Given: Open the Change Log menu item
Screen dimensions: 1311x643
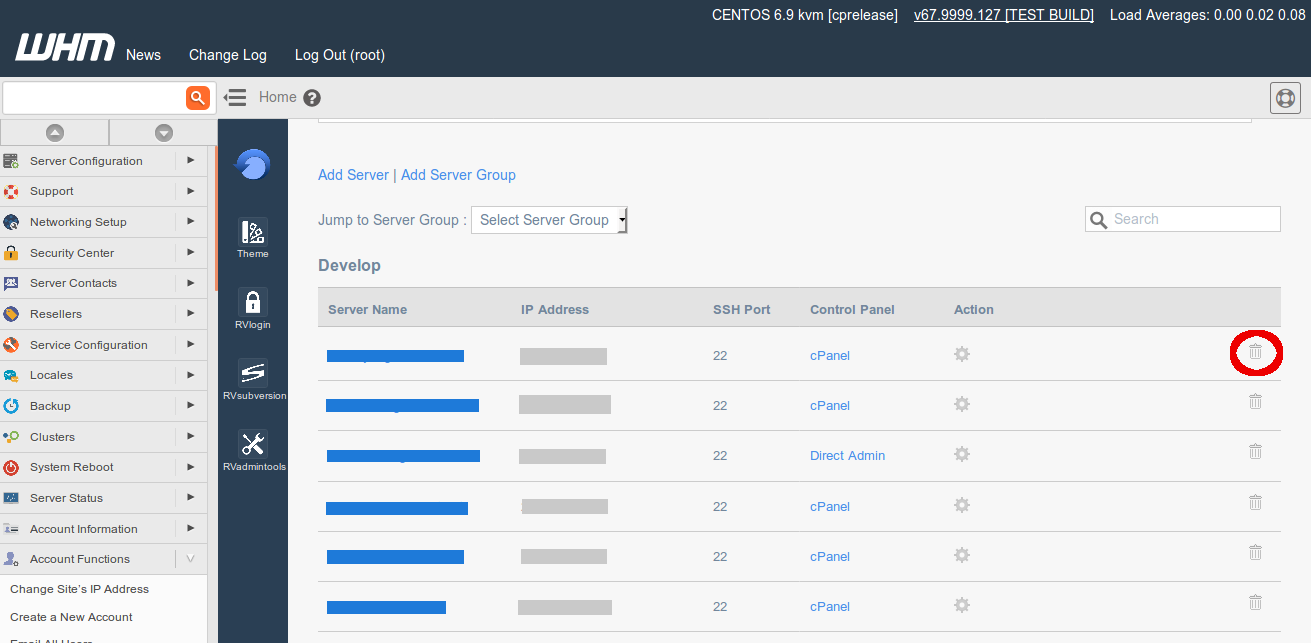Looking at the screenshot, I should [x=228, y=55].
